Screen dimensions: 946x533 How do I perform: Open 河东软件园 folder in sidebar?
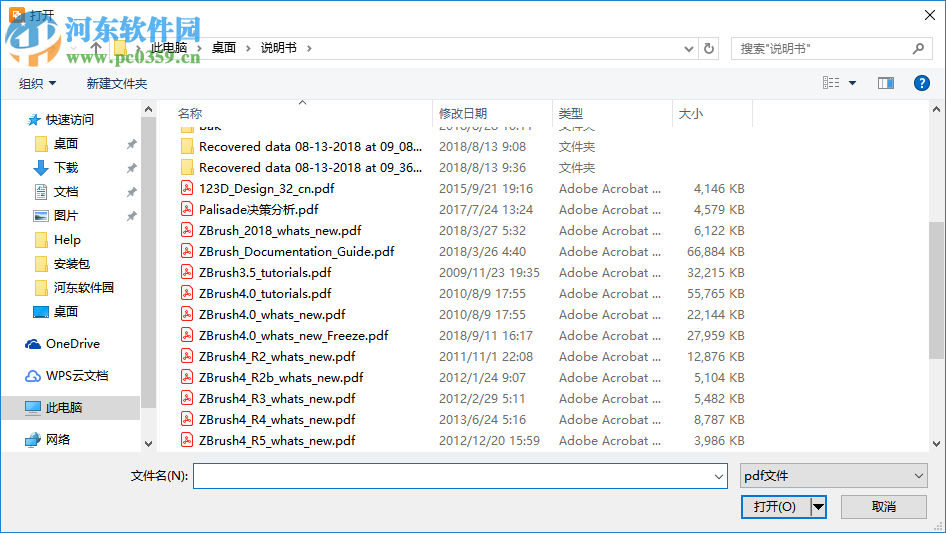coord(83,287)
